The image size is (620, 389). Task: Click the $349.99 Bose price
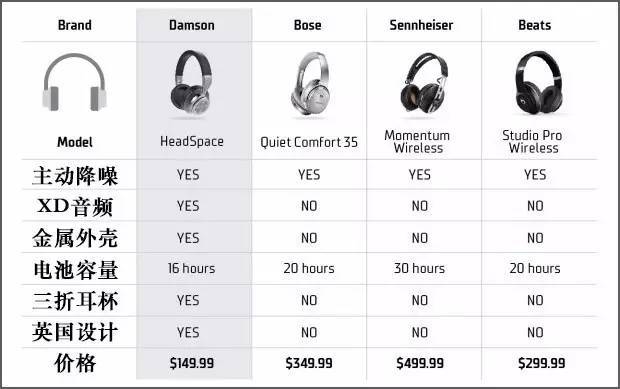[x=309, y=363]
